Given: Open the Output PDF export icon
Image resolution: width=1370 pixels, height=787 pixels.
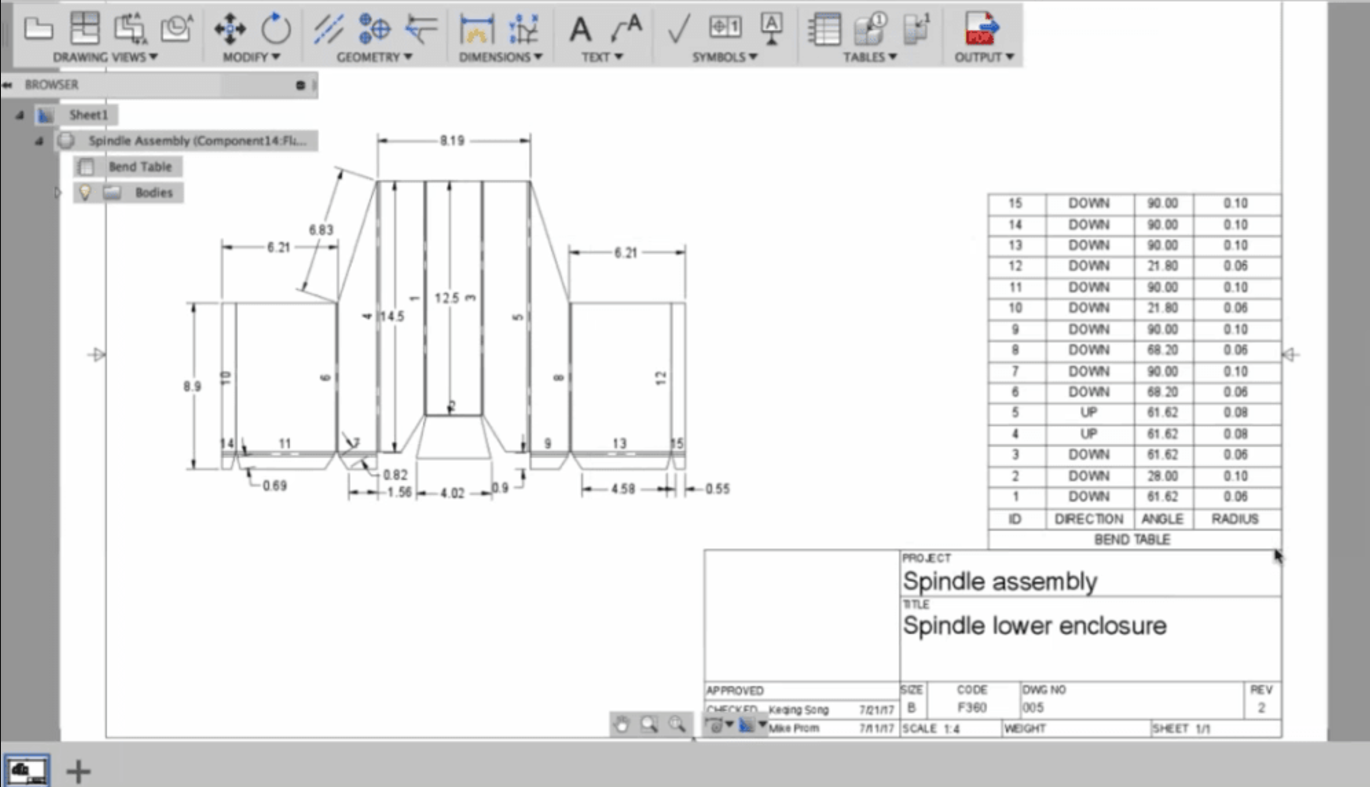Looking at the screenshot, I should pos(983,28).
